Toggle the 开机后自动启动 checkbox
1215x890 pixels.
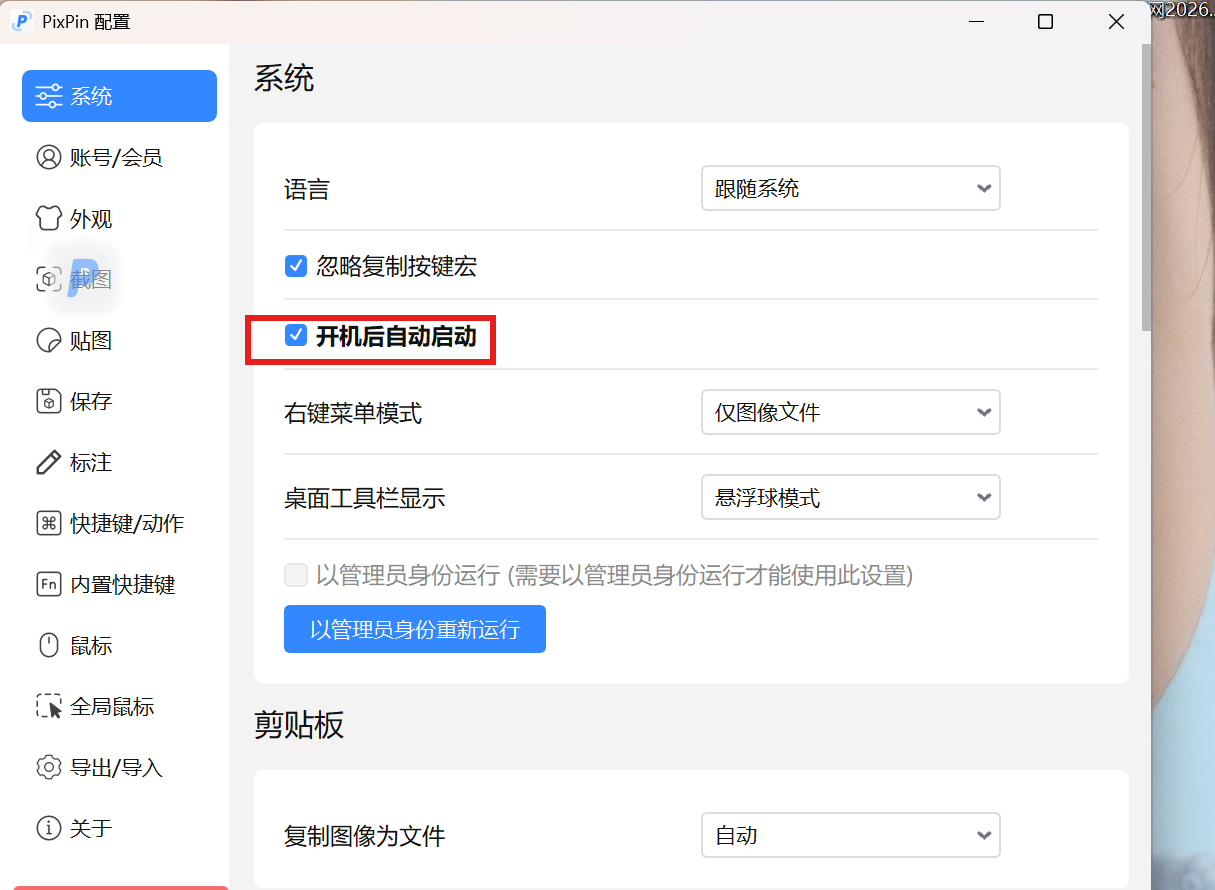point(296,336)
